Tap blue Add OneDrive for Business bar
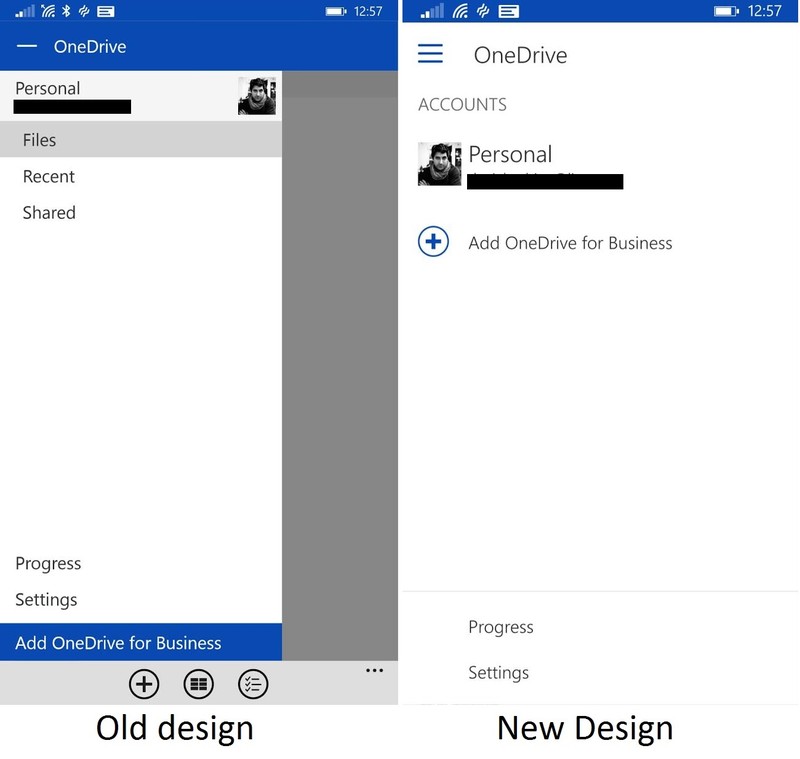 coord(141,642)
